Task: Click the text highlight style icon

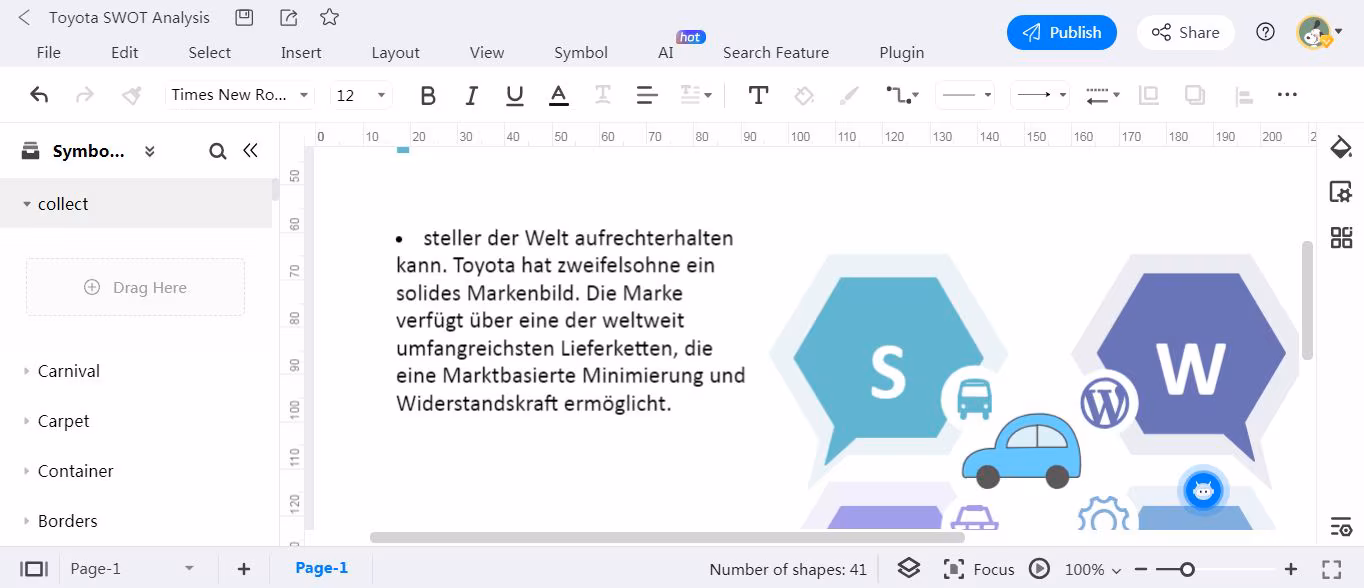Action: coord(603,95)
